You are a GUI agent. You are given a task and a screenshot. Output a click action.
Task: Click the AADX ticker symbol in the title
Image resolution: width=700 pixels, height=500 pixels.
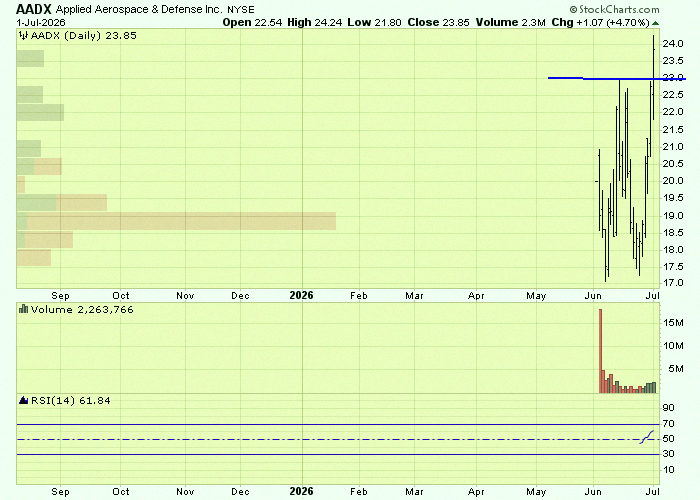point(34,9)
